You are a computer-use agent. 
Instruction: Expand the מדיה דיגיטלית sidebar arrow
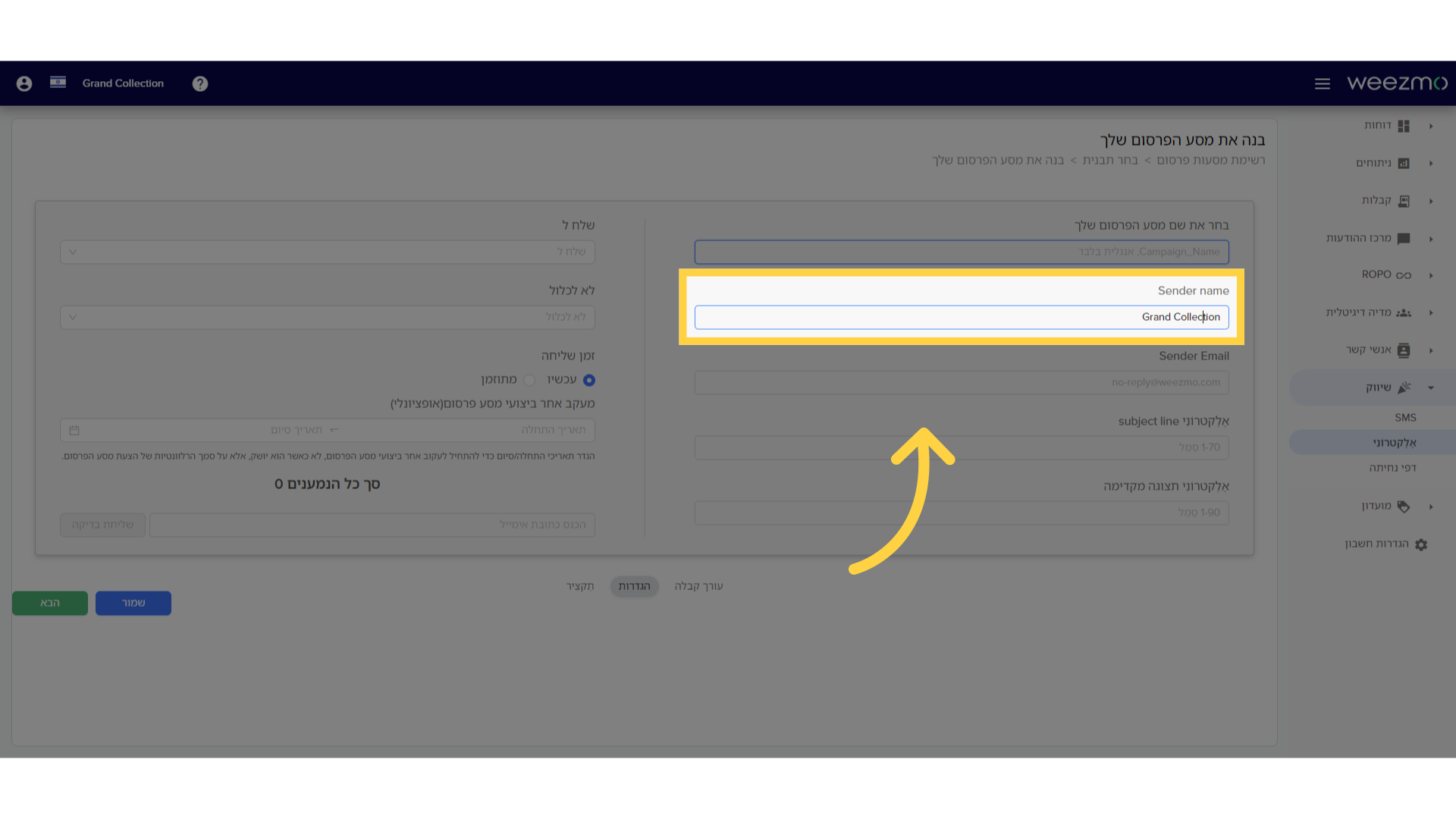(1431, 312)
